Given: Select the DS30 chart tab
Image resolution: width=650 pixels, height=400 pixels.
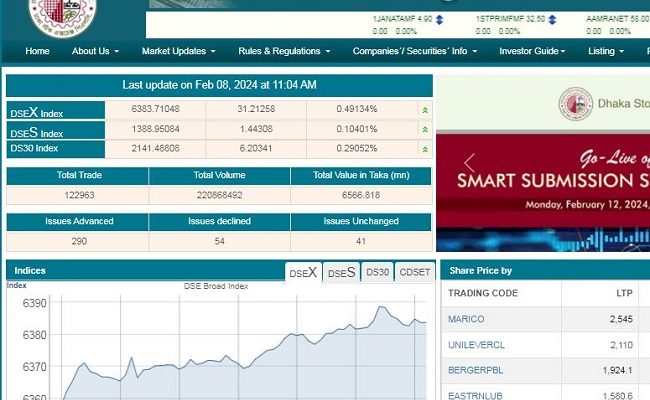Looking at the screenshot, I should pyautogui.click(x=377, y=272).
